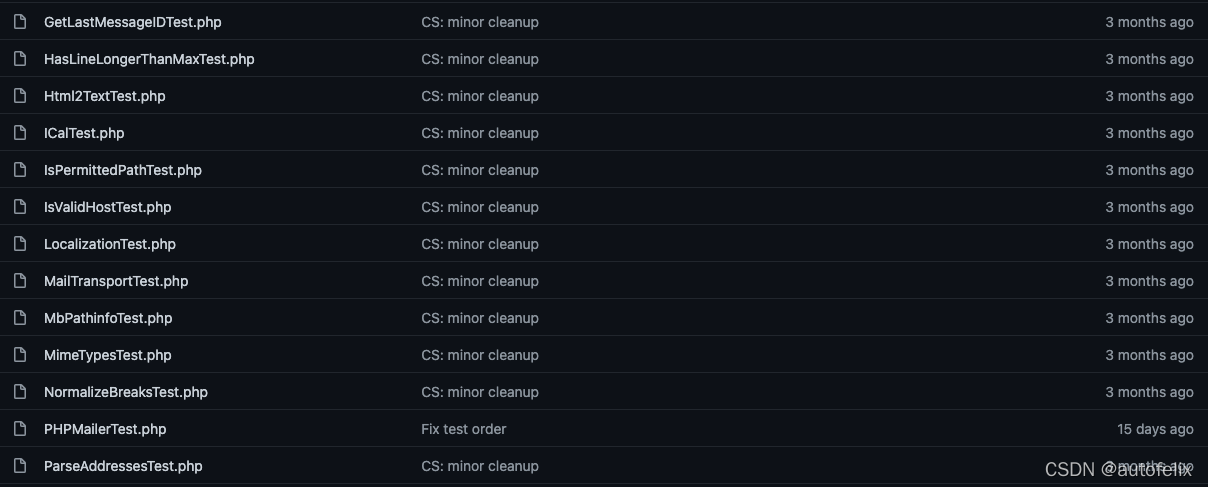Open commit message for MimeTypesTest.php row

click(x=480, y=355)
